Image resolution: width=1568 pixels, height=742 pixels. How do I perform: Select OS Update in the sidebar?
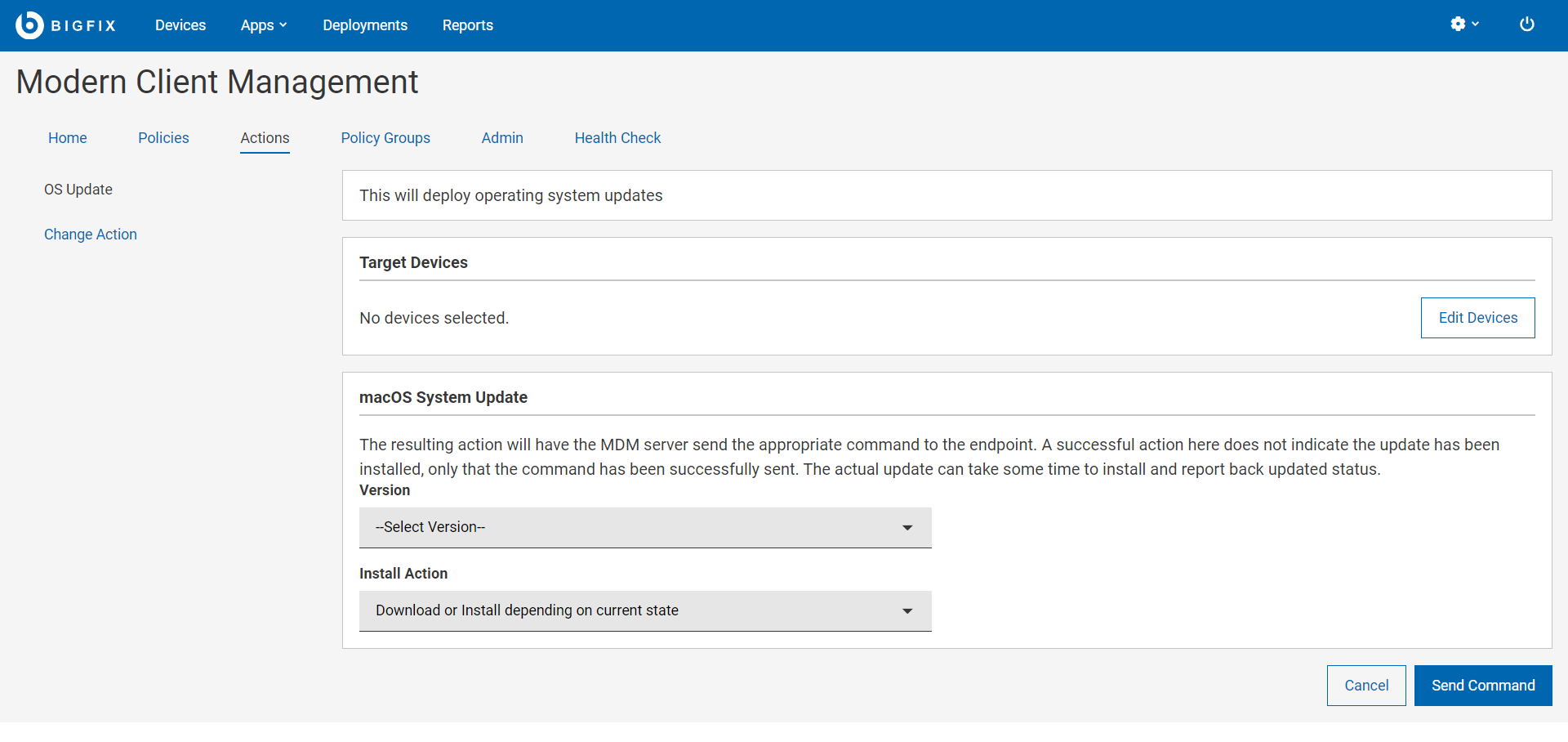click(78, 190)
